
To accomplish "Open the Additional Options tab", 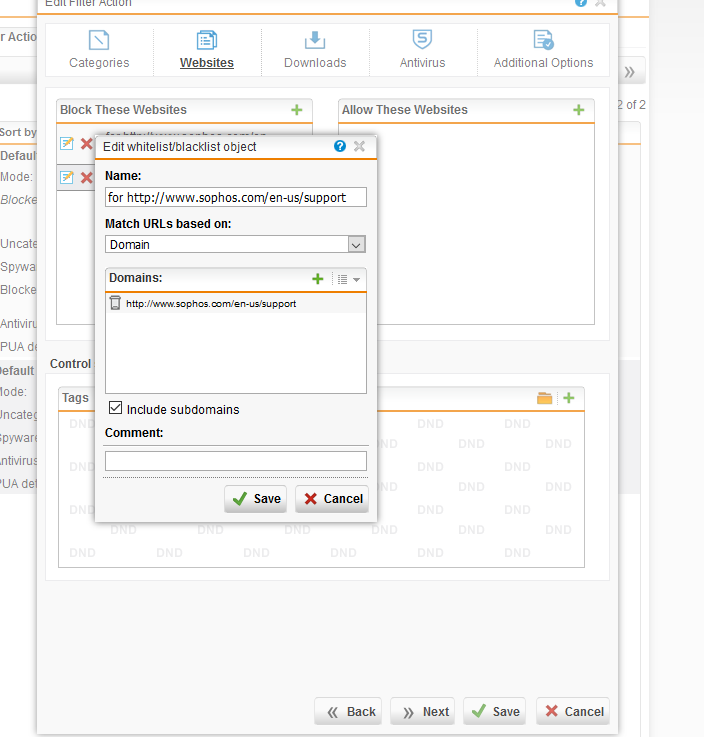I will coord(543,50).
